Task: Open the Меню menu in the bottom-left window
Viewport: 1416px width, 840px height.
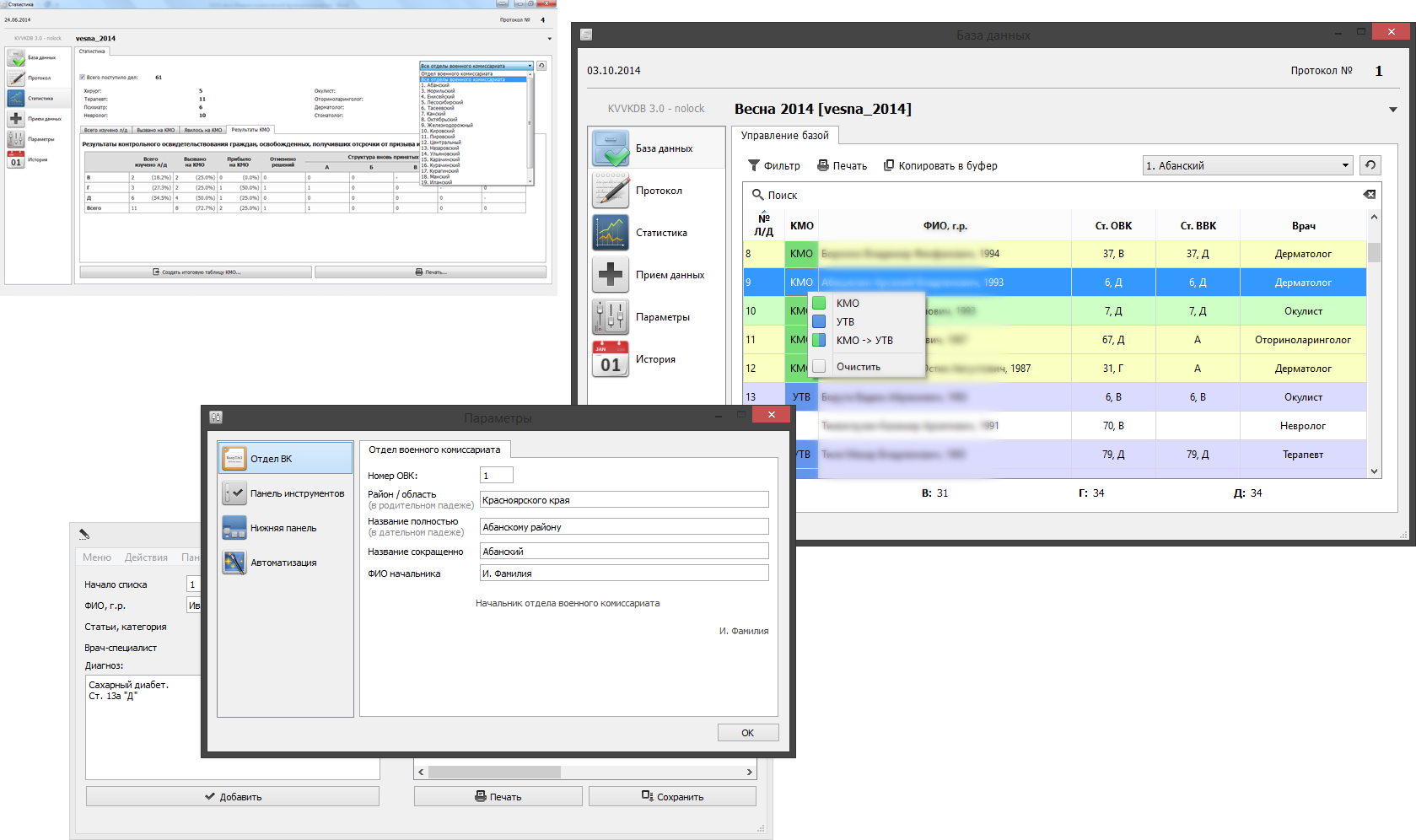Action: (x=97, y=557)
